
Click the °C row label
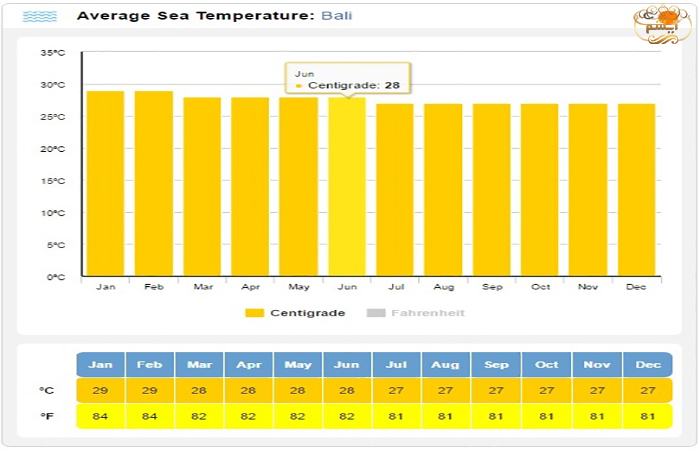click(x=47, y=391)
